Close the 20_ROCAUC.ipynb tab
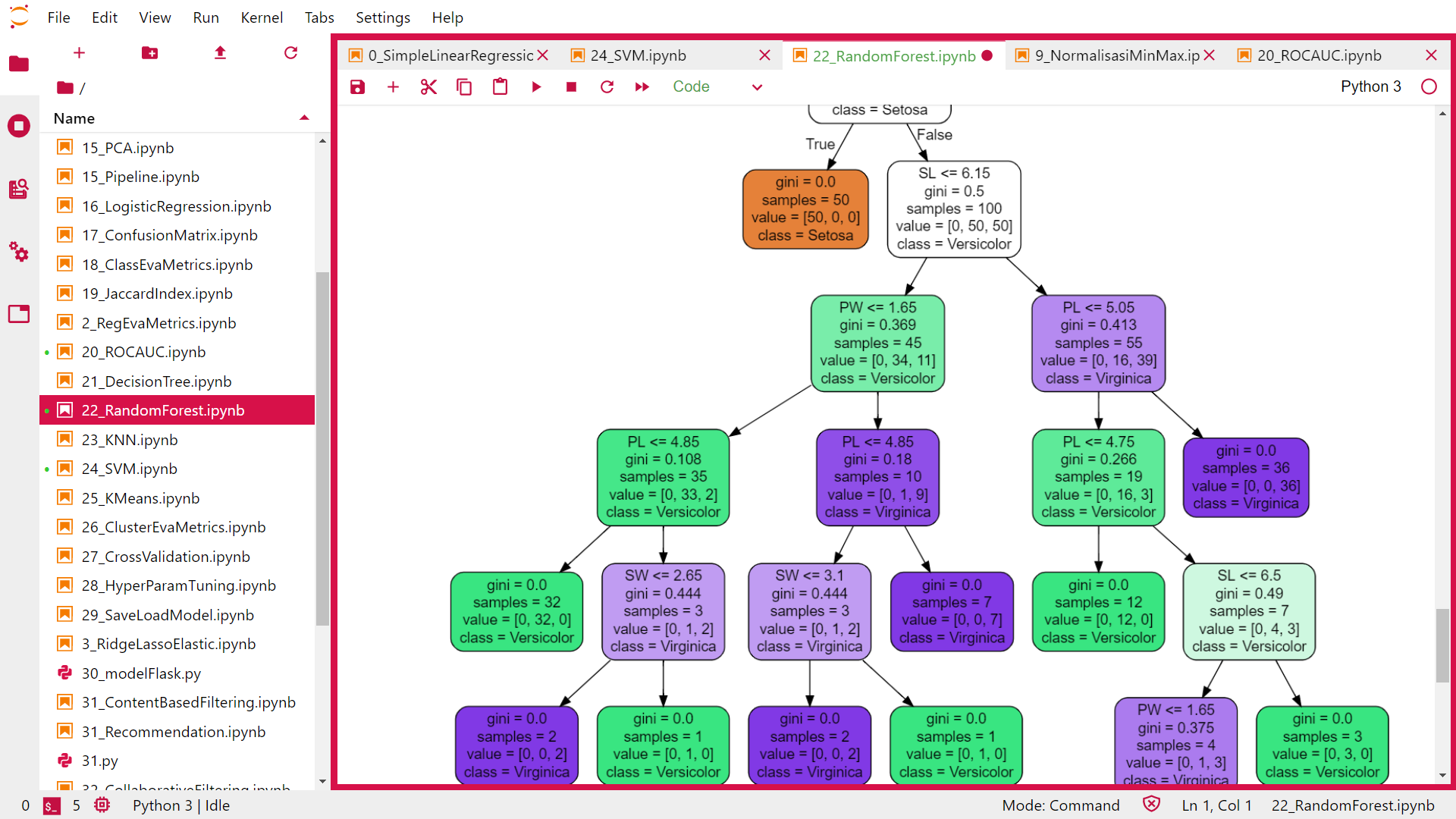This screenshot has width=1456, height=819. tap(1431, 55)
